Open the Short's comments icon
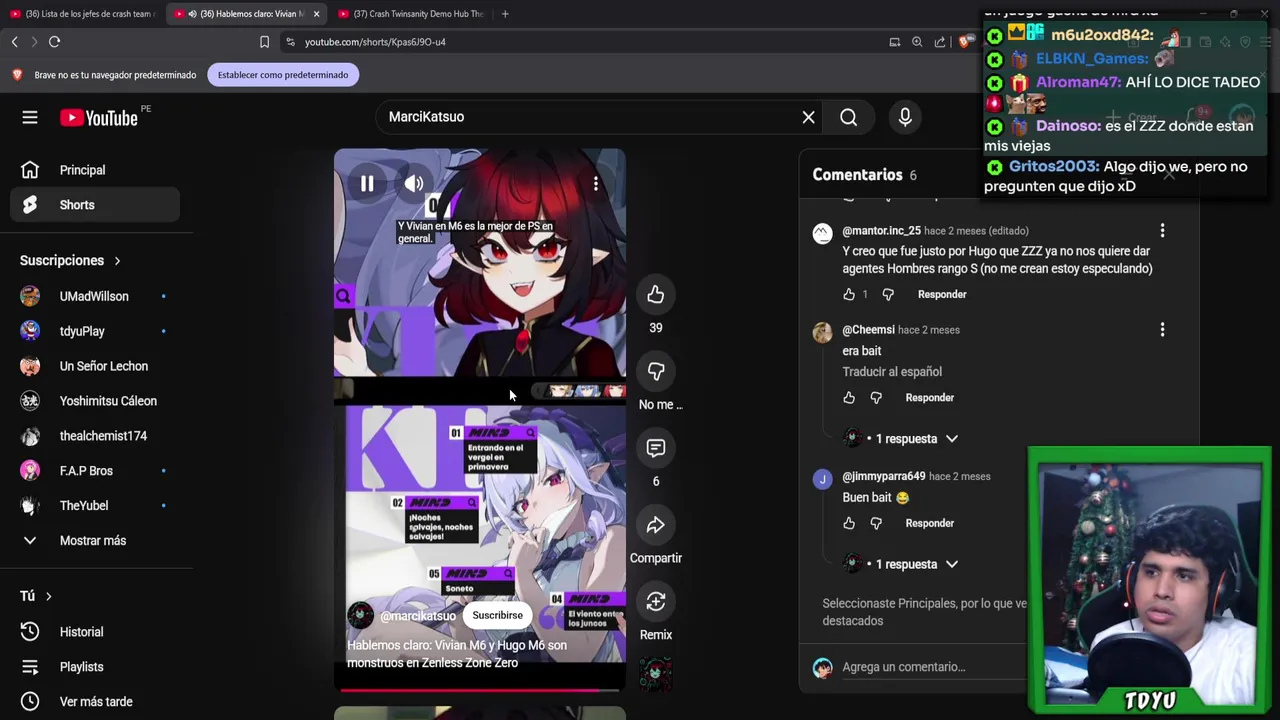Screen dimensions: 1280x720 656,448
